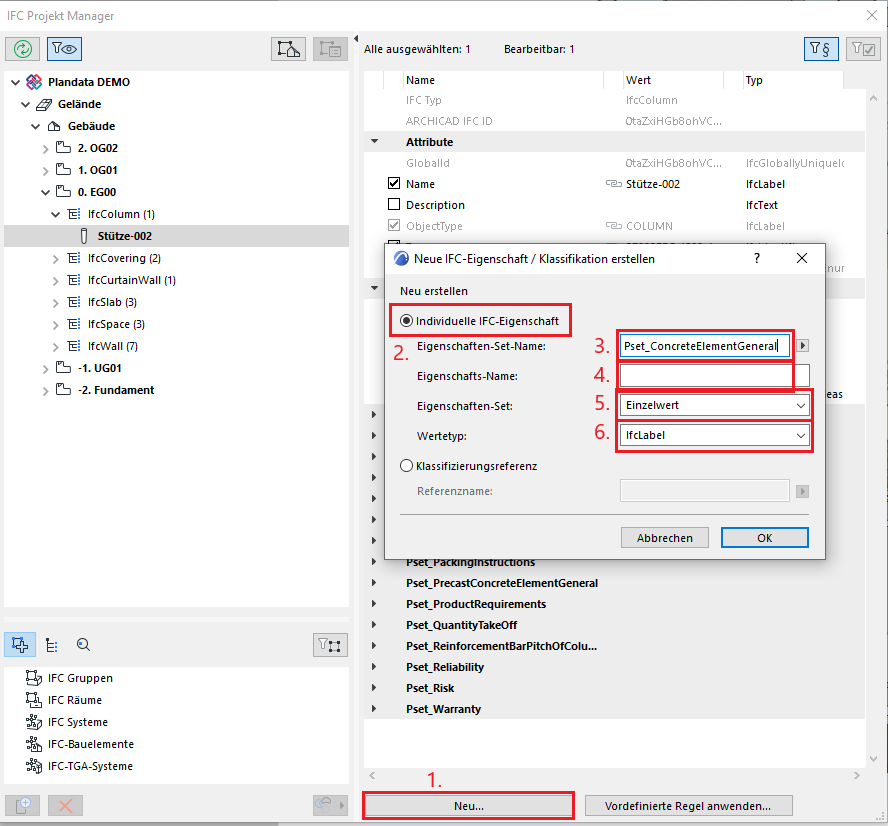
Task: Select Klassifizierungsreferenz radio button
Action: 406,465
